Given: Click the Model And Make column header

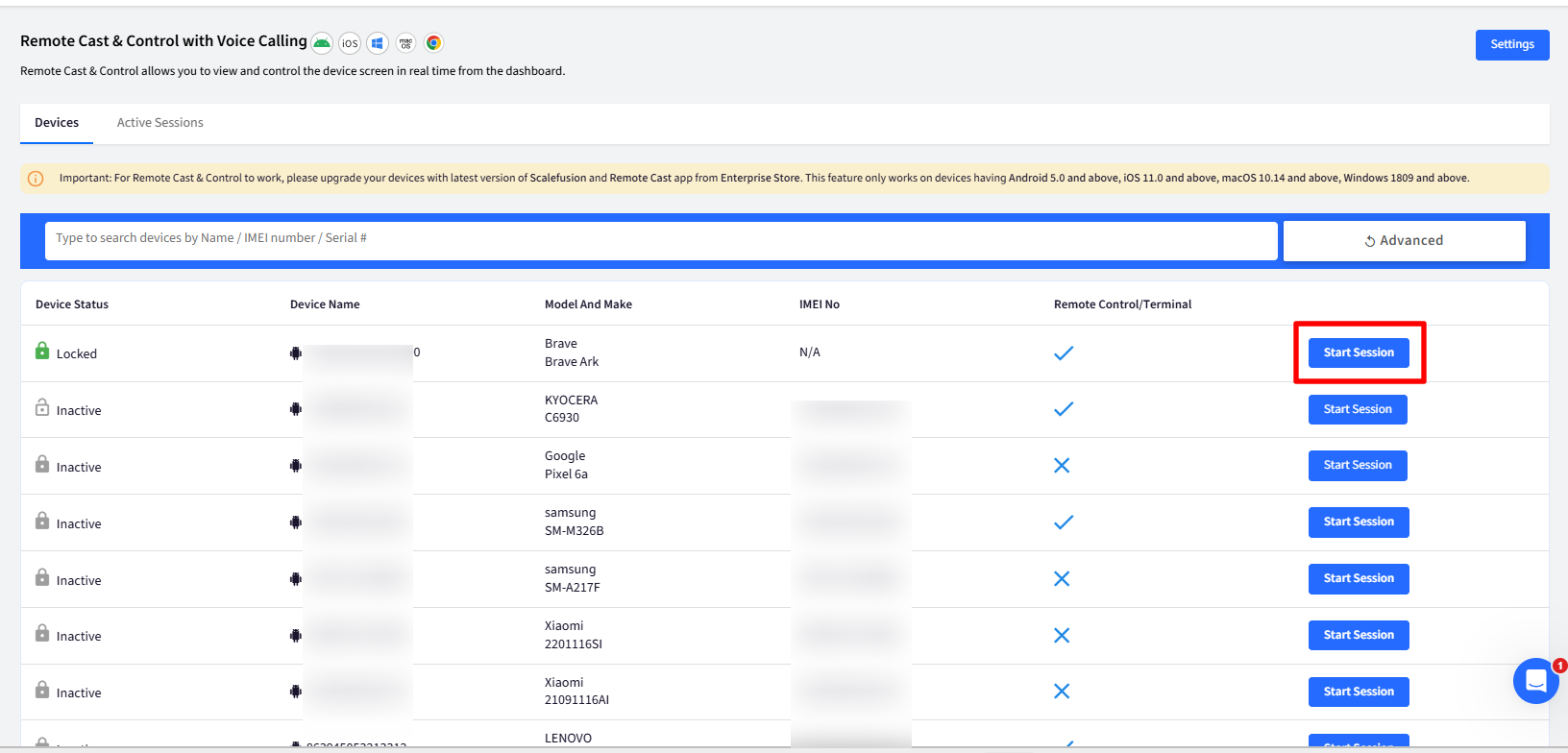Looking at the screenshot, I should [x=588, y=304].
